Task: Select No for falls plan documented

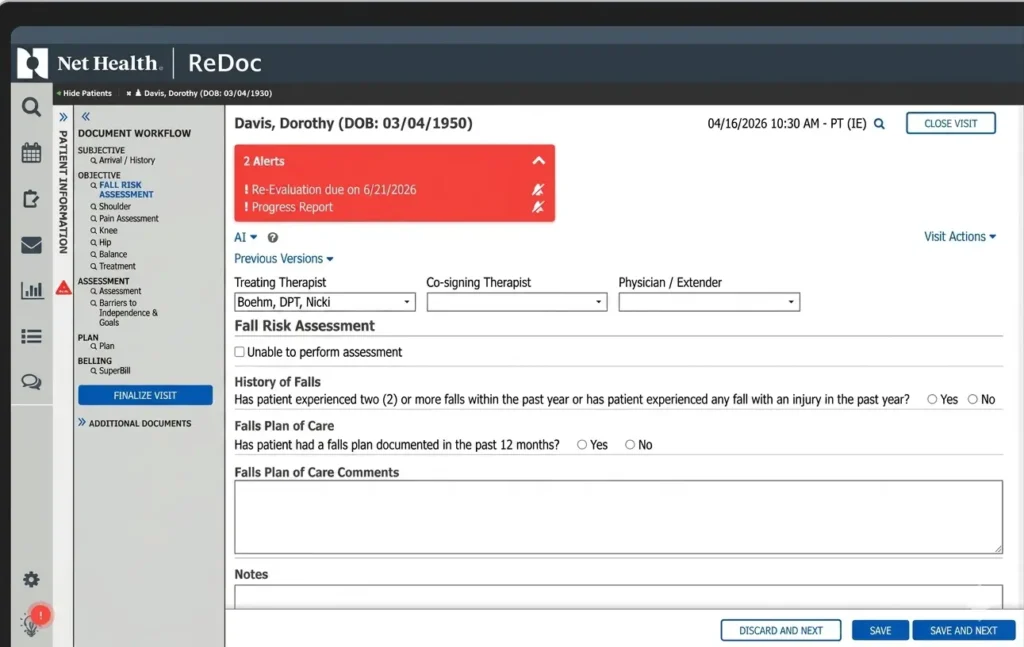Action: pyautogui.click(x=630, y=445)
